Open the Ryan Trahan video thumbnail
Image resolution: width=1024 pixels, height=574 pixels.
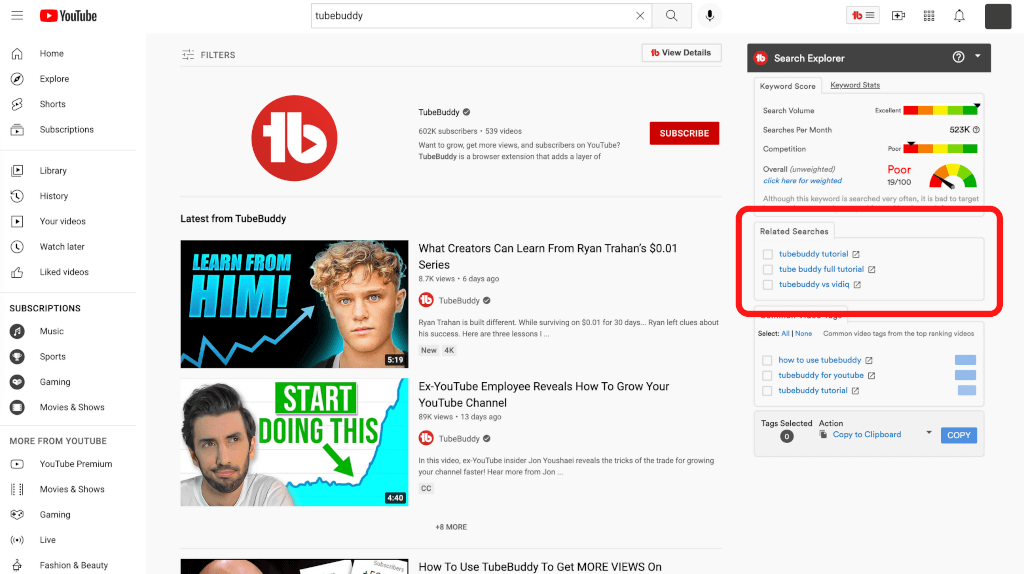(294, 304)
